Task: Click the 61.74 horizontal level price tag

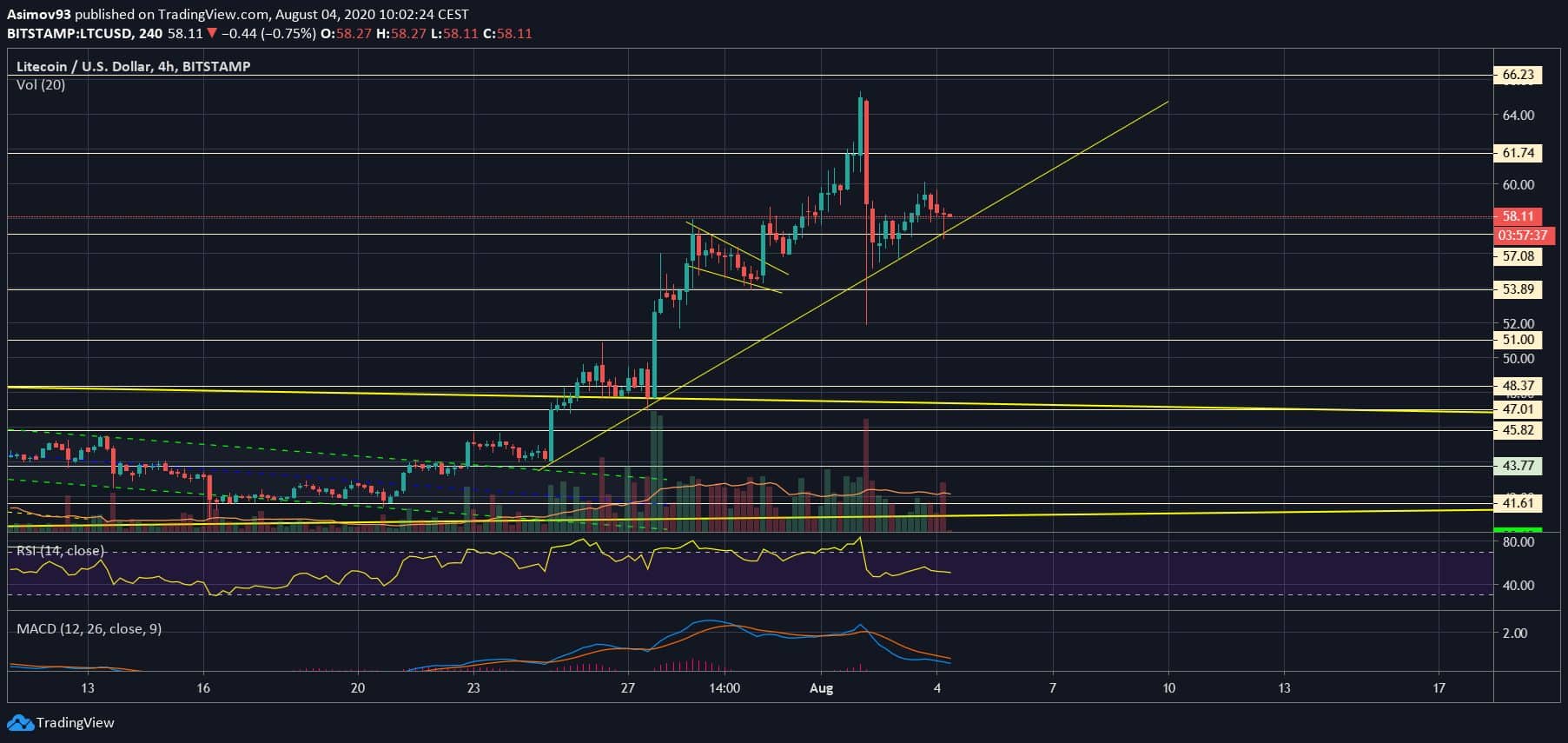Action: (1517, 153)
